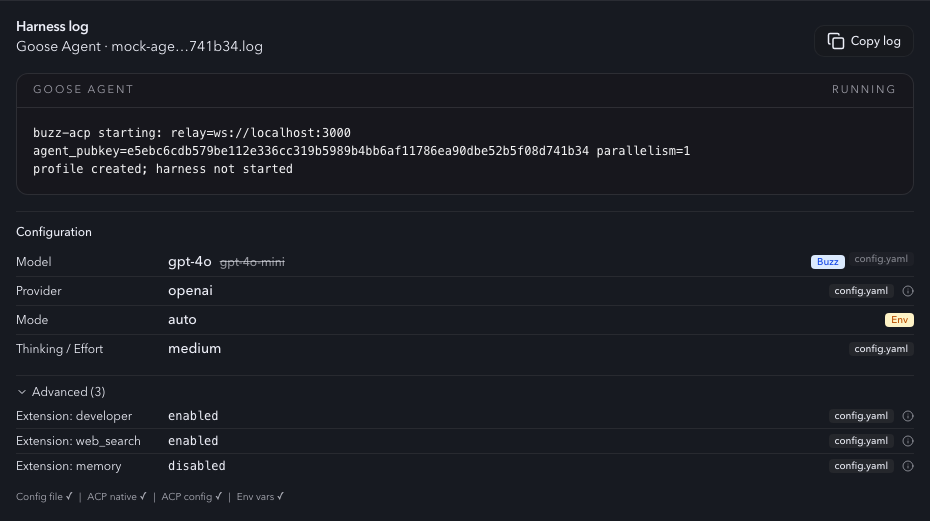Screen dimensions: 930x521
Task: Click info icon for Extension: memory
Action: coord(907,466)
